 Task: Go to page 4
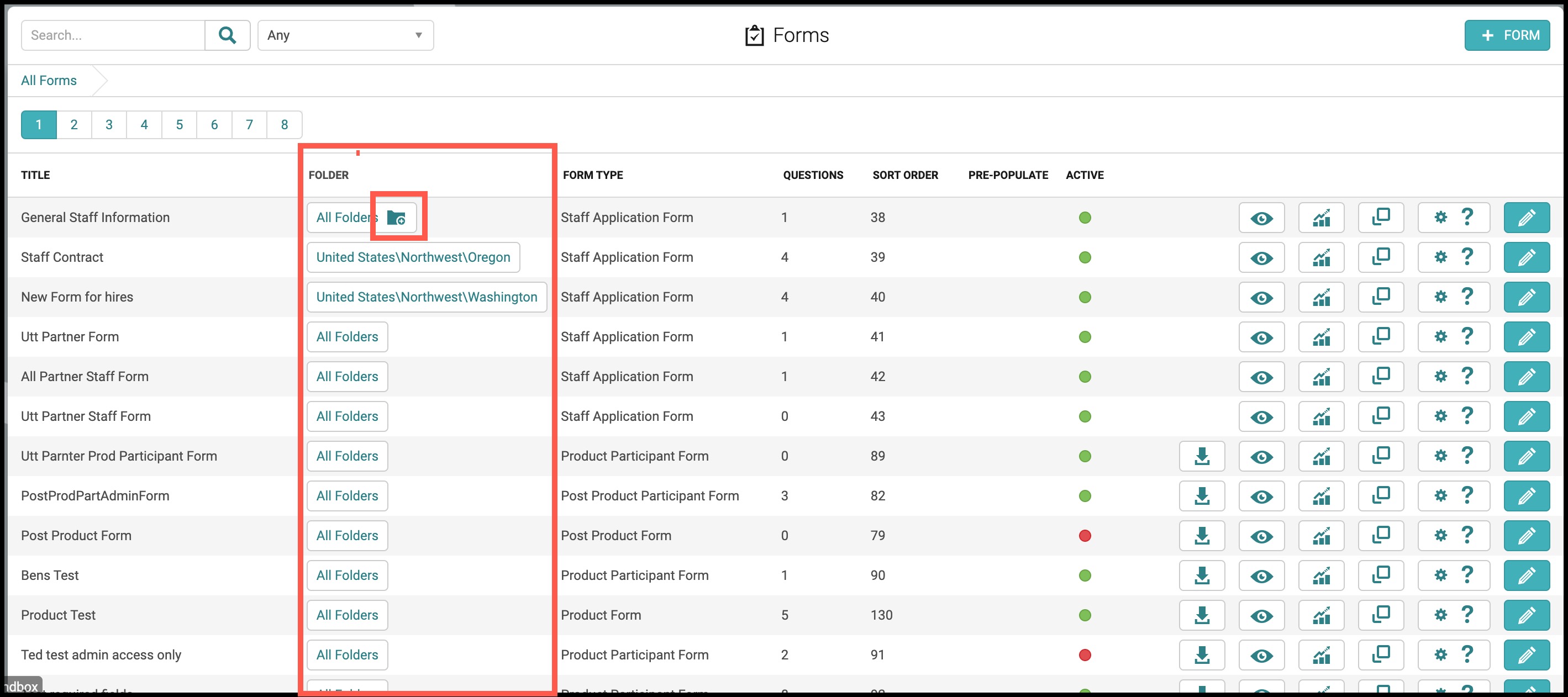144,125
